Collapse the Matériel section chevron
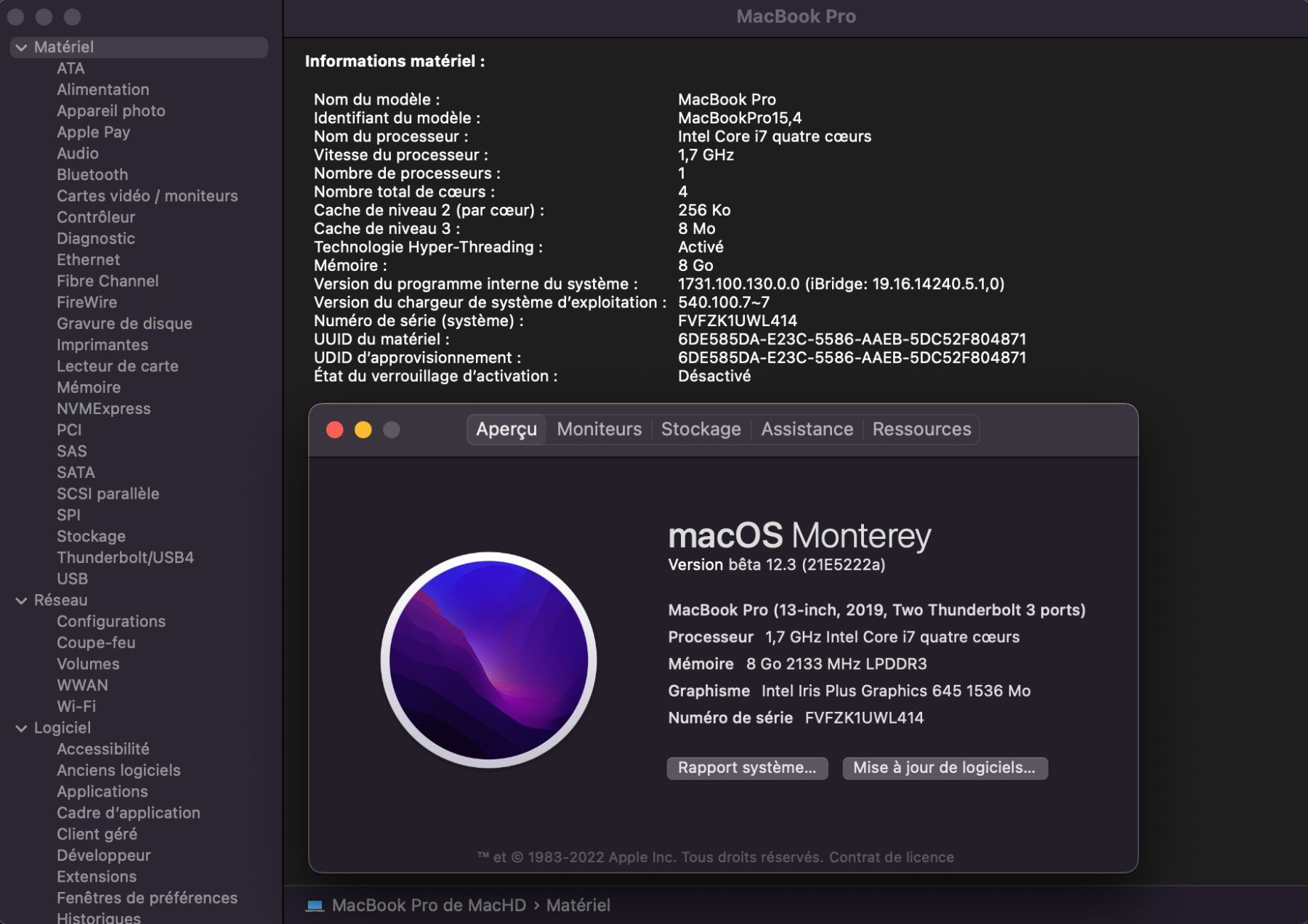1308x924 pixels. point(21,48)
